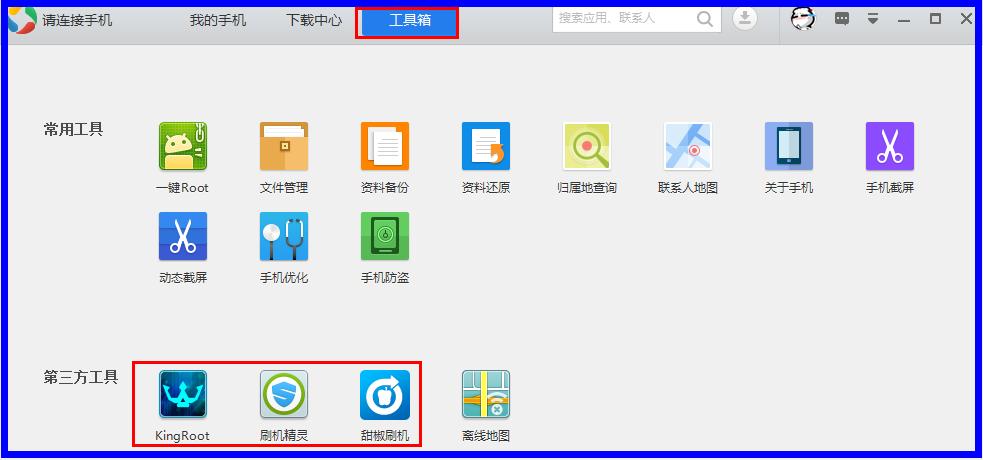
Task: Open 手机防盗 anti-theft tool
Action: 385,236
